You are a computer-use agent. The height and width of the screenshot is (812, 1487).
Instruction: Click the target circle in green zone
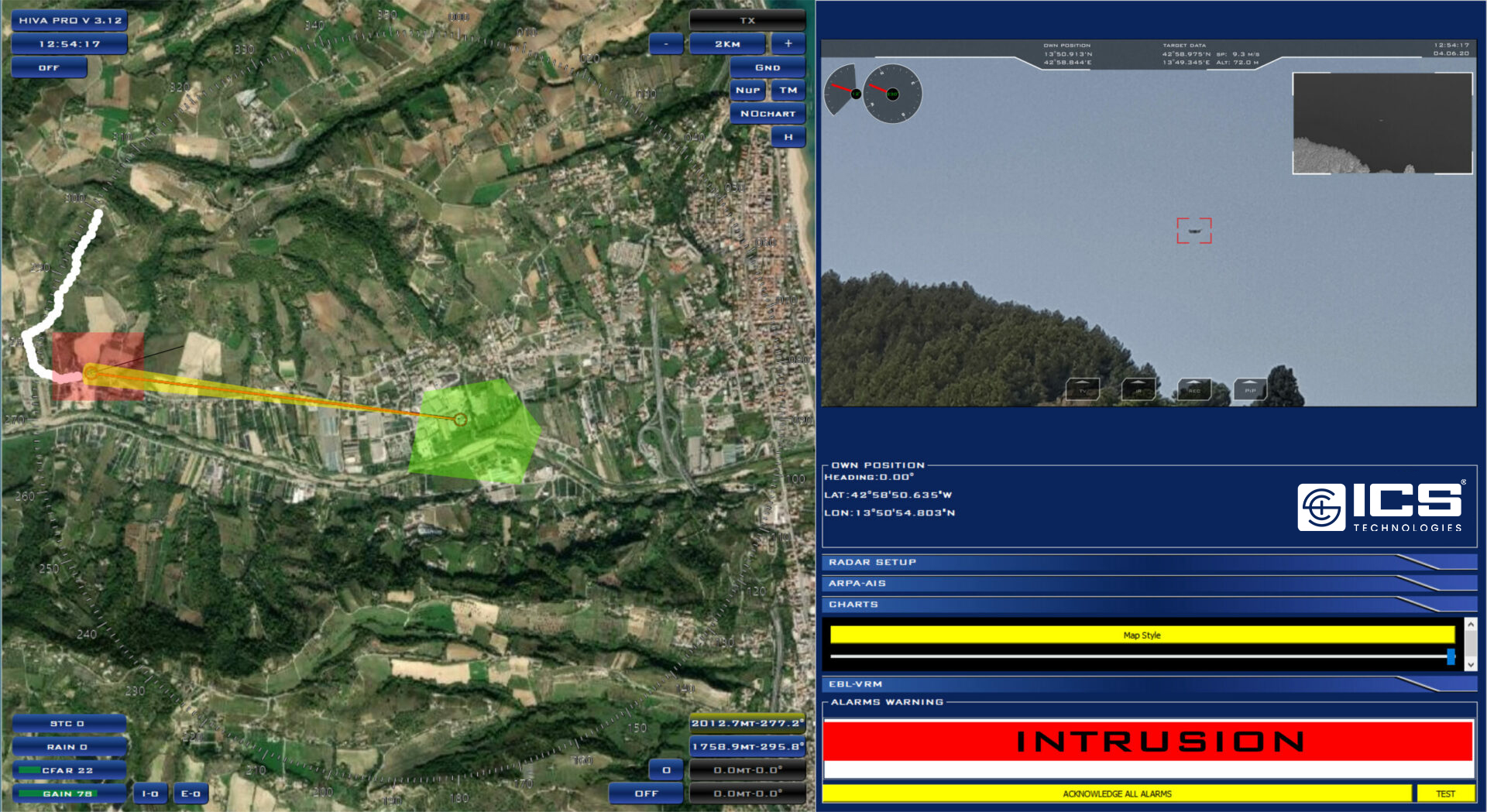[460, 420]
